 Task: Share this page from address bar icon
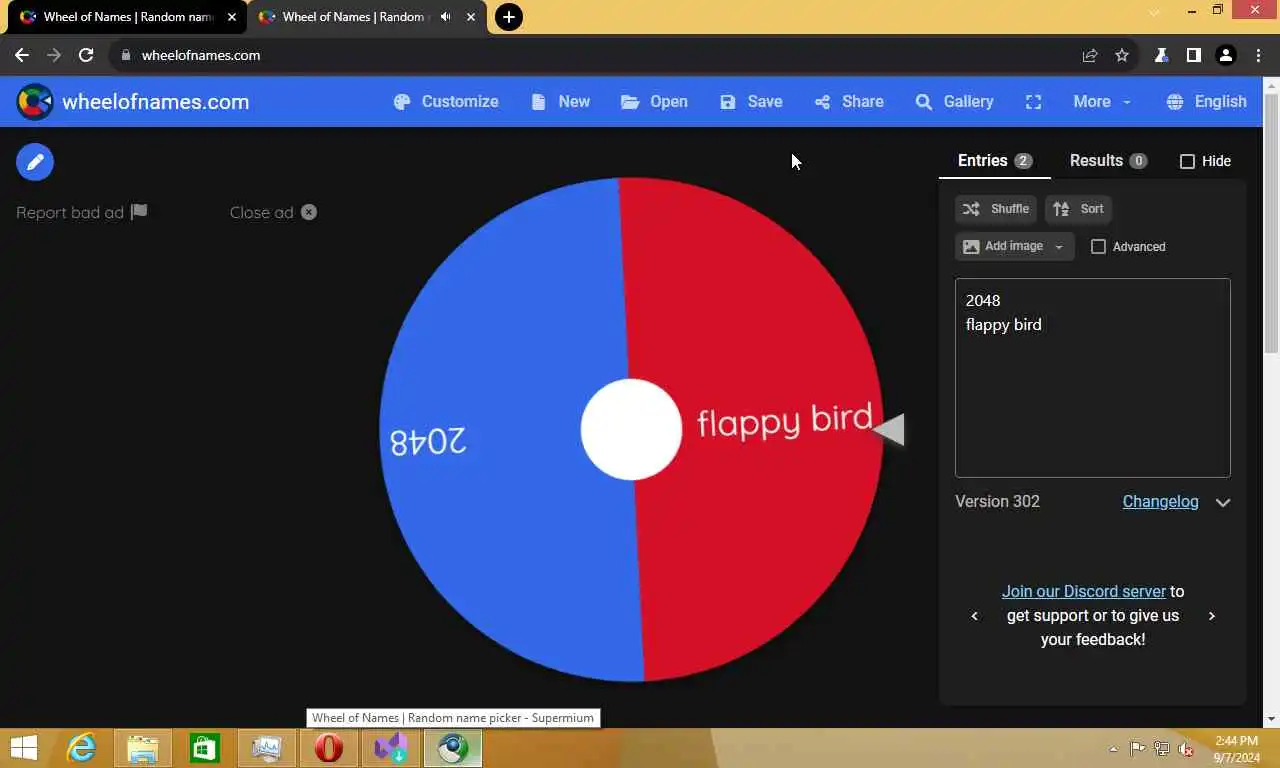point(1090,55)
